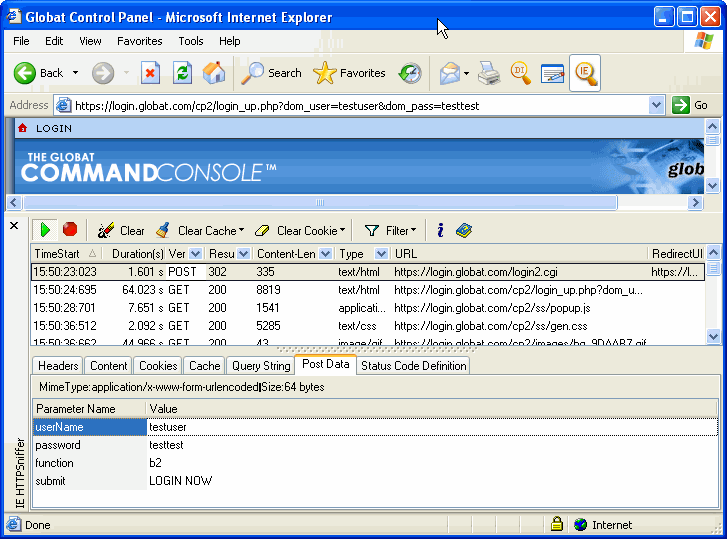The image size is (727, 539).
Task: Close the IE HTTPSniffer panel
Action: 14,226
